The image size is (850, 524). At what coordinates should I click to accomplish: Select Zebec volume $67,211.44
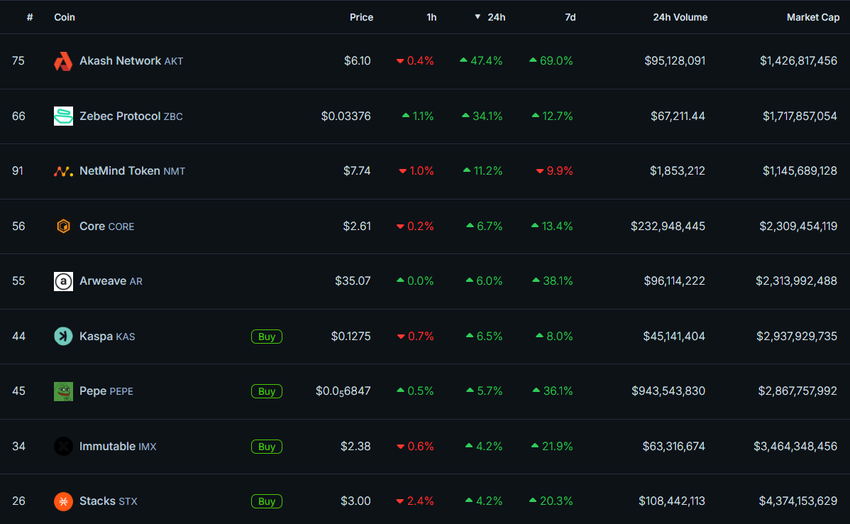[x=678, y=116]
